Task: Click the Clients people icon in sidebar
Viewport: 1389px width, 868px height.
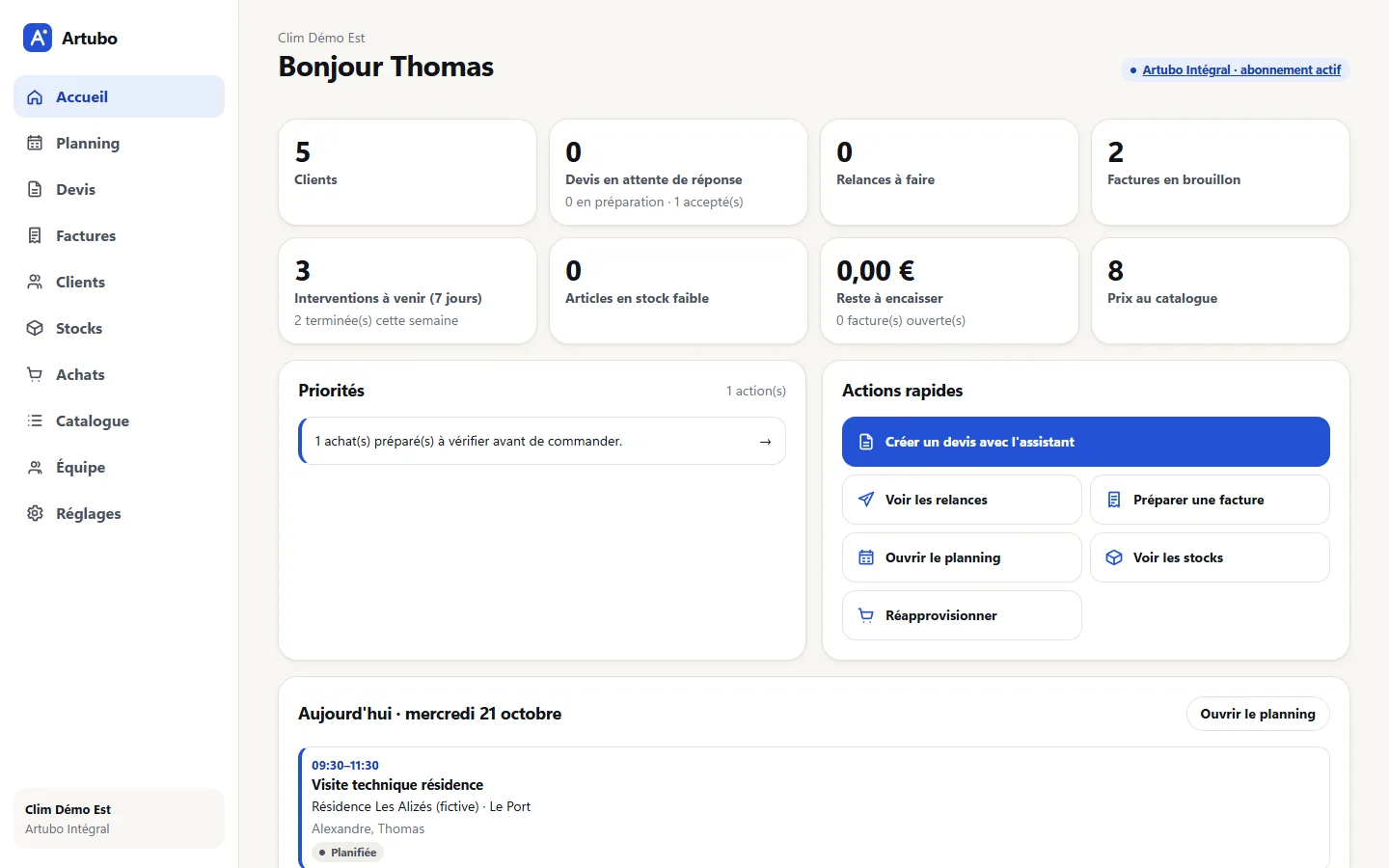Action: [x=35, y=283]
